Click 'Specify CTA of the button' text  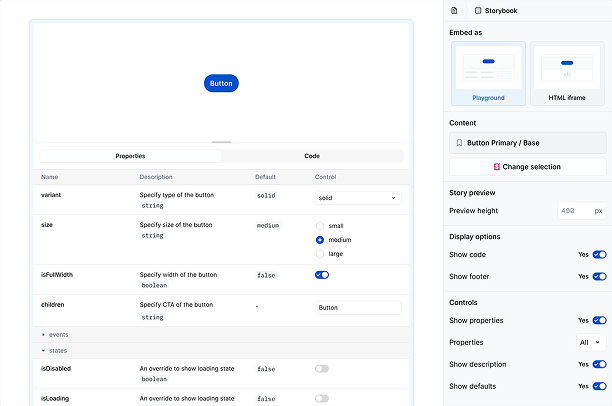coord(176,304)
